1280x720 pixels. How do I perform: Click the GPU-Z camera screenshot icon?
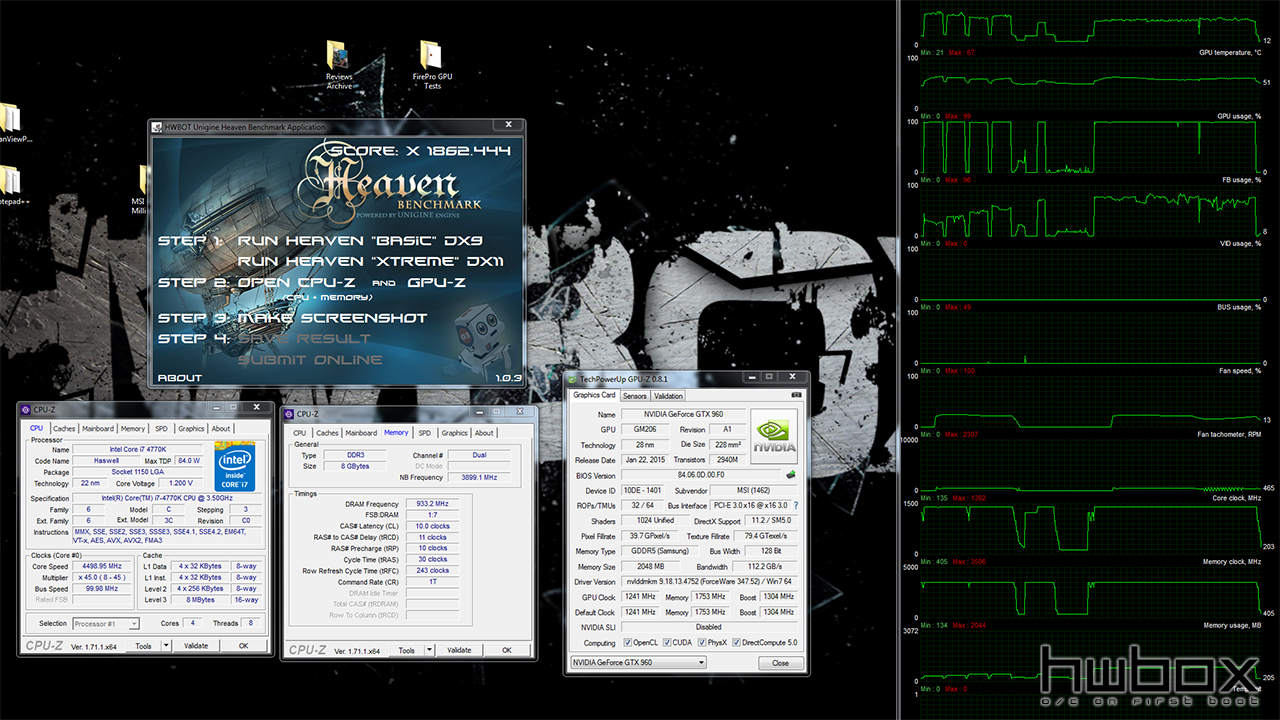click(797, 395)
